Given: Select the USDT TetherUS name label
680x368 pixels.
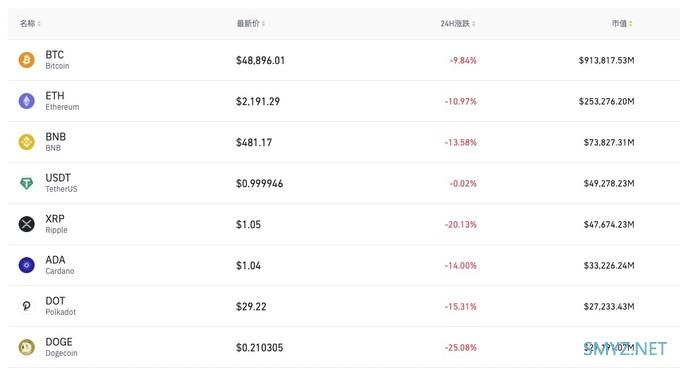Looking at the screenshot, I should 61,183.
